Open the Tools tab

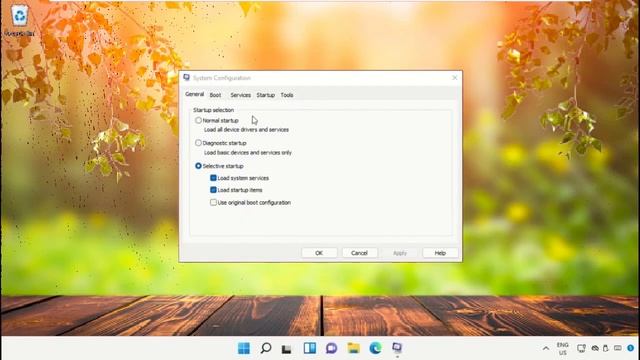[x=287, y=95]
